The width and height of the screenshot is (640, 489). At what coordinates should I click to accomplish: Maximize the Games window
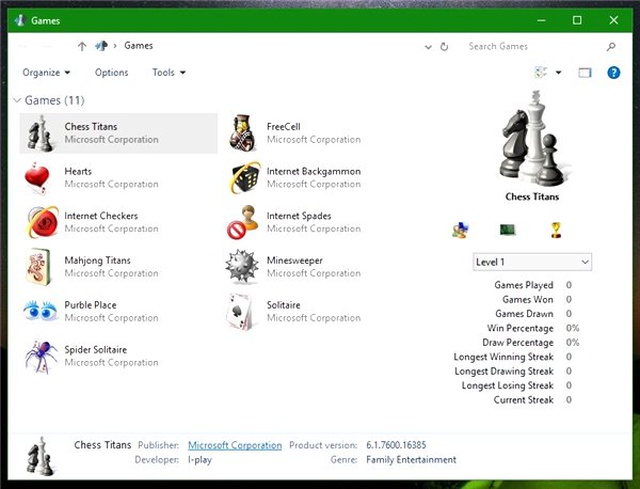577,20
